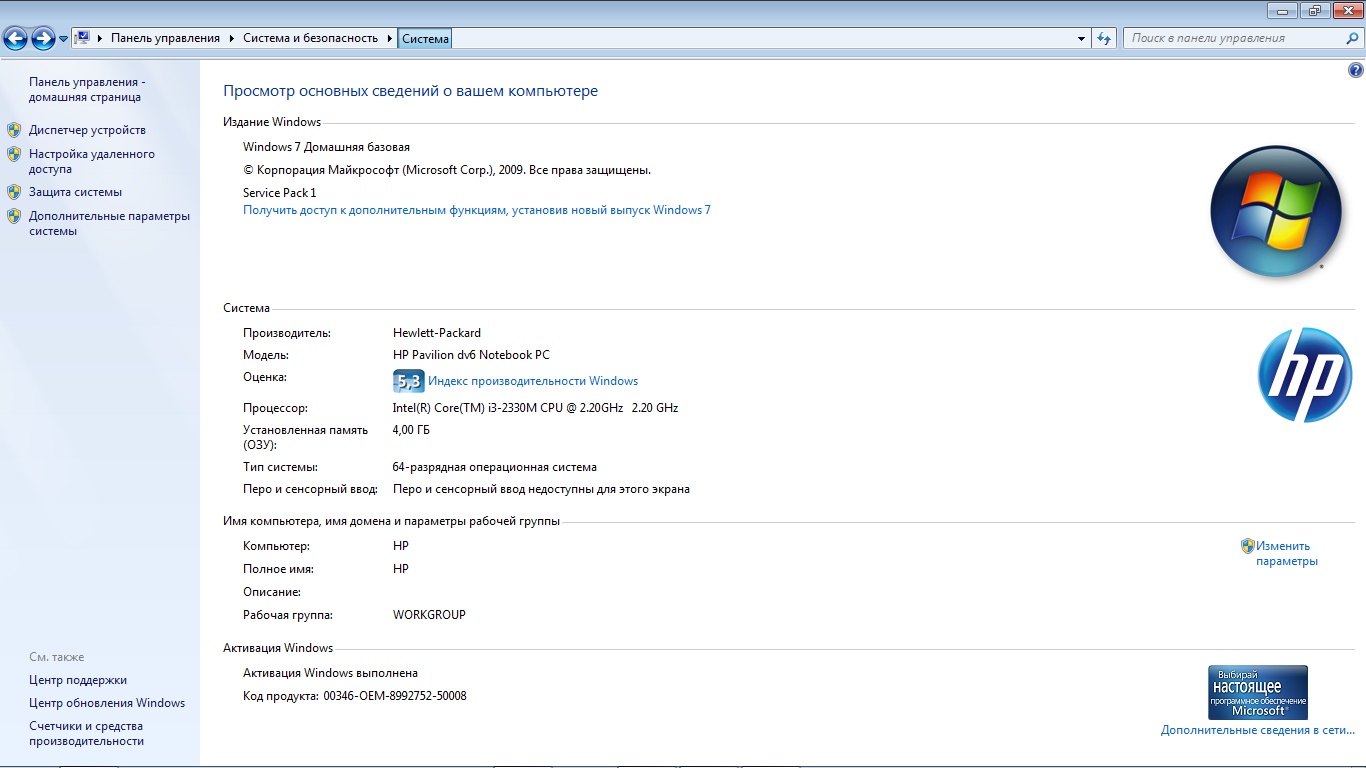Click the "HP" value in the "Компьютер" row

tap(401, 546)
